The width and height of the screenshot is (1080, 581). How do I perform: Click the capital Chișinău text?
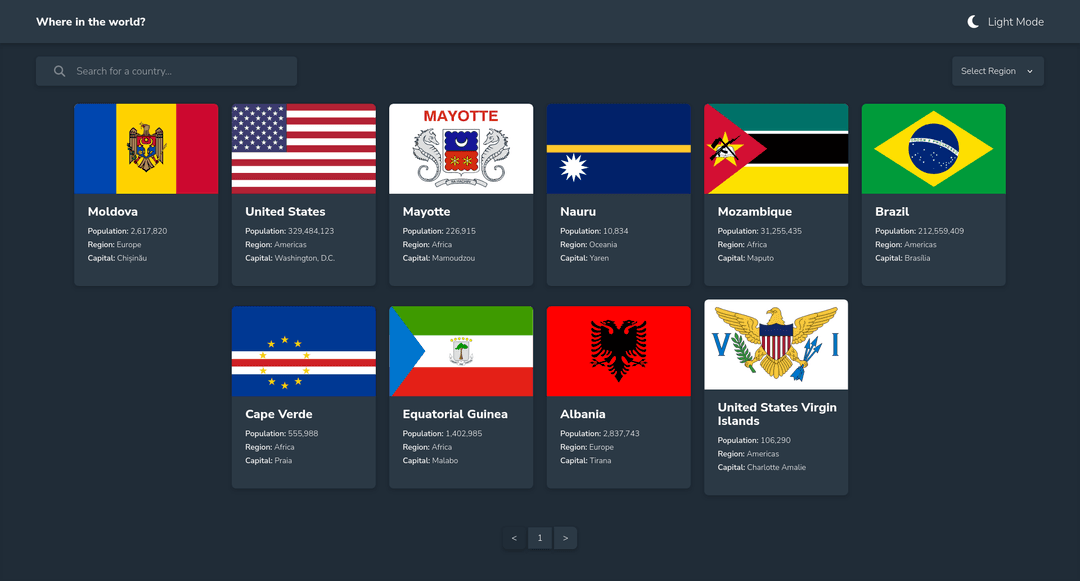(x=117, y=258)
